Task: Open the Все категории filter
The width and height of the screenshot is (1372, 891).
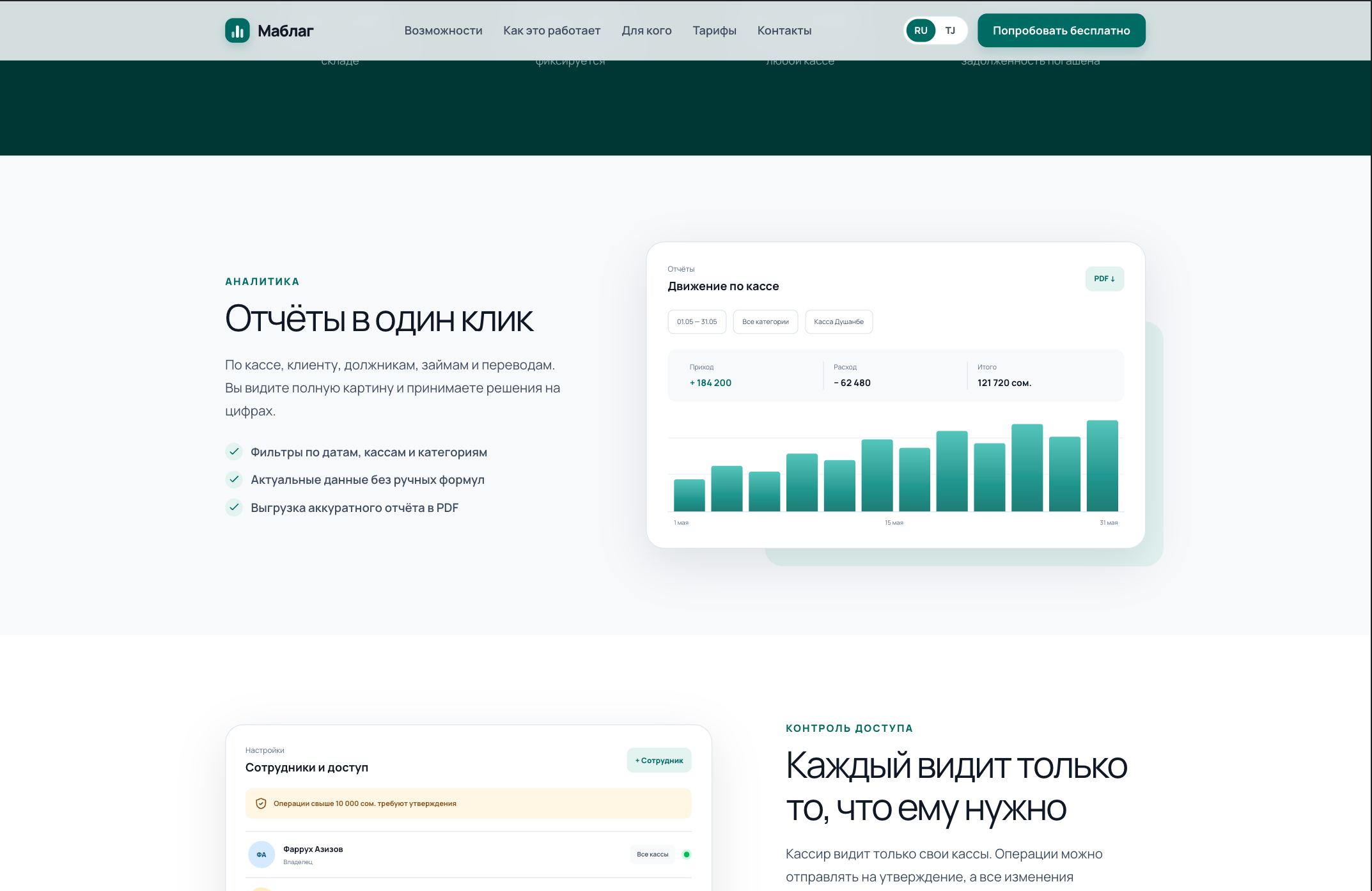Action: coord(765,322)
